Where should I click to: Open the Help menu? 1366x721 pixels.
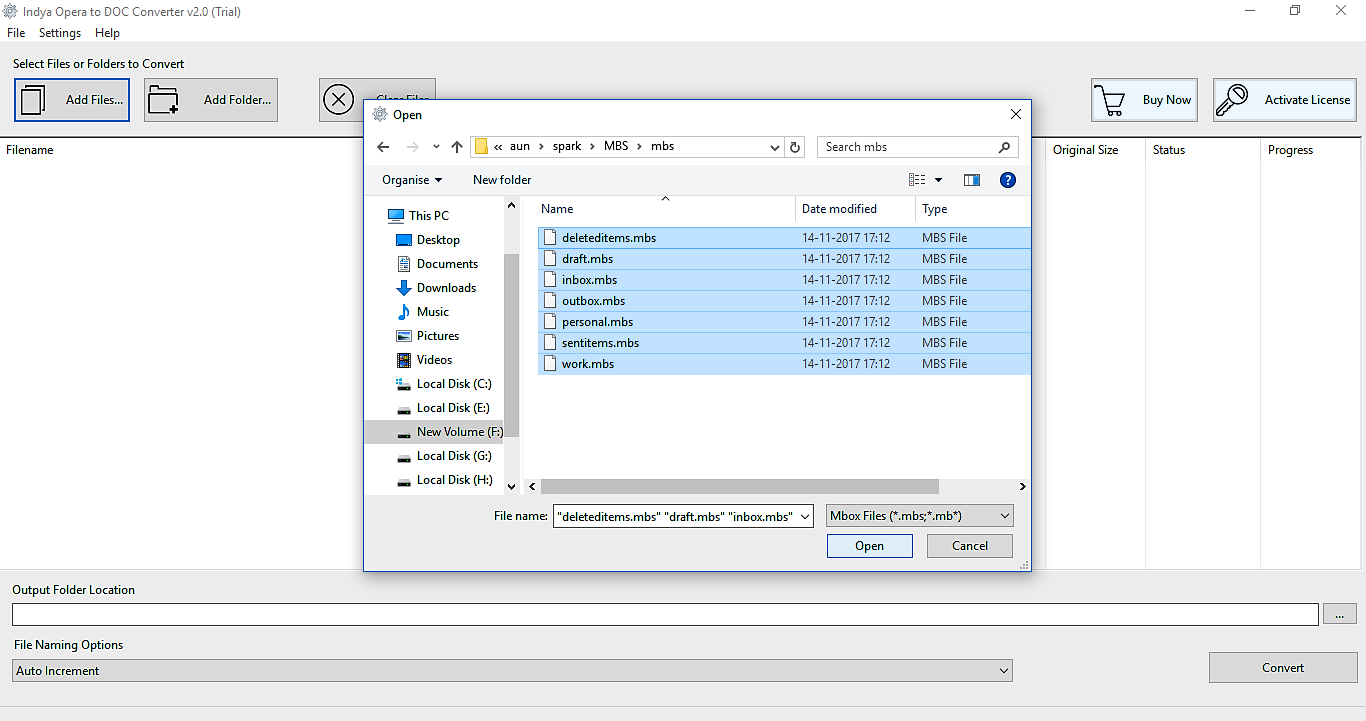click(107, 33)
